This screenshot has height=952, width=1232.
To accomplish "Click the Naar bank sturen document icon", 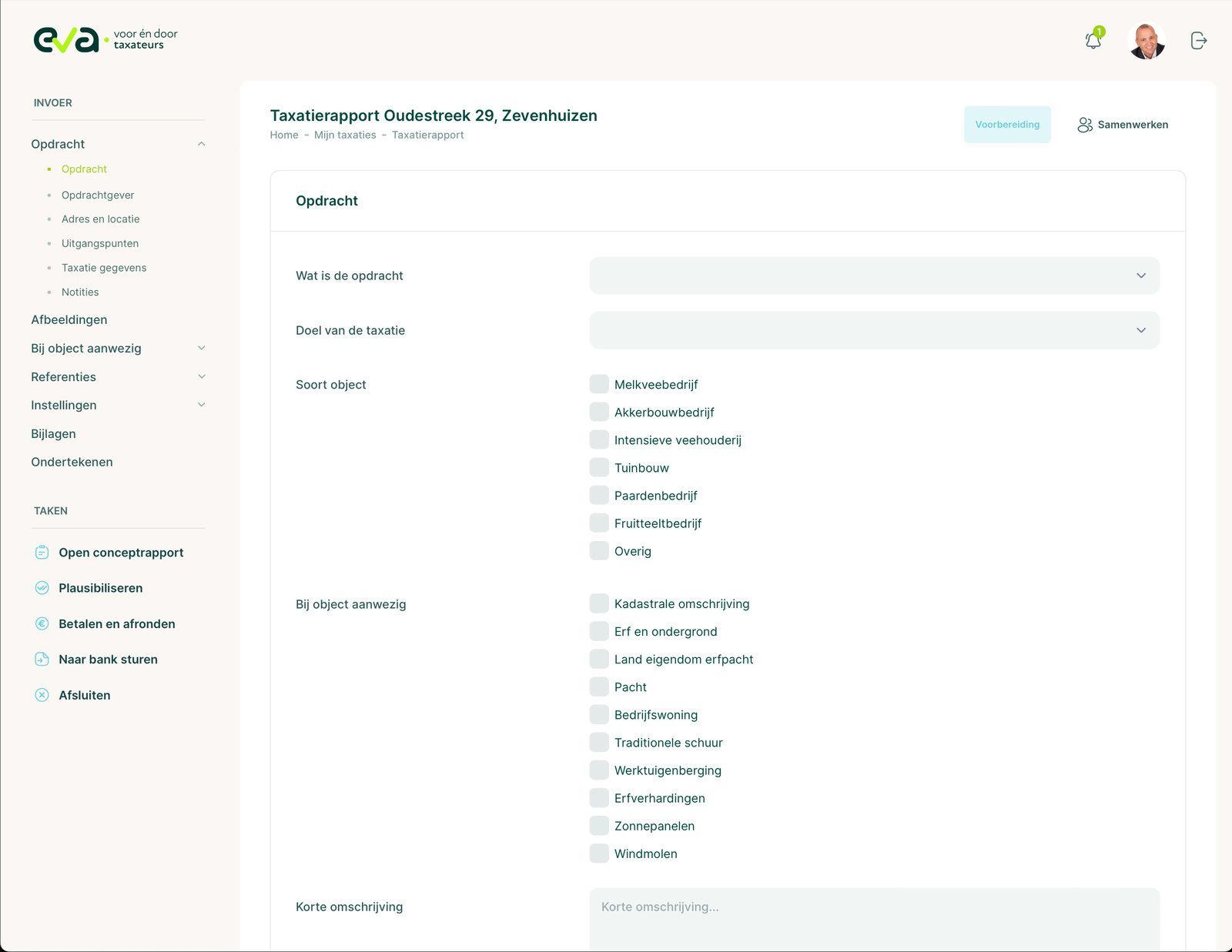I will coord(42,660).
